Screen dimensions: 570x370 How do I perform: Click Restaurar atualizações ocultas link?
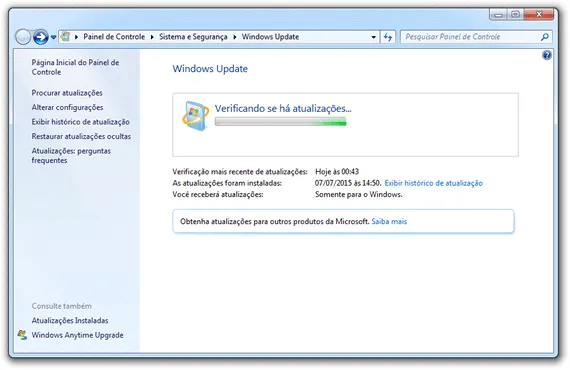(x=81, y=136)
